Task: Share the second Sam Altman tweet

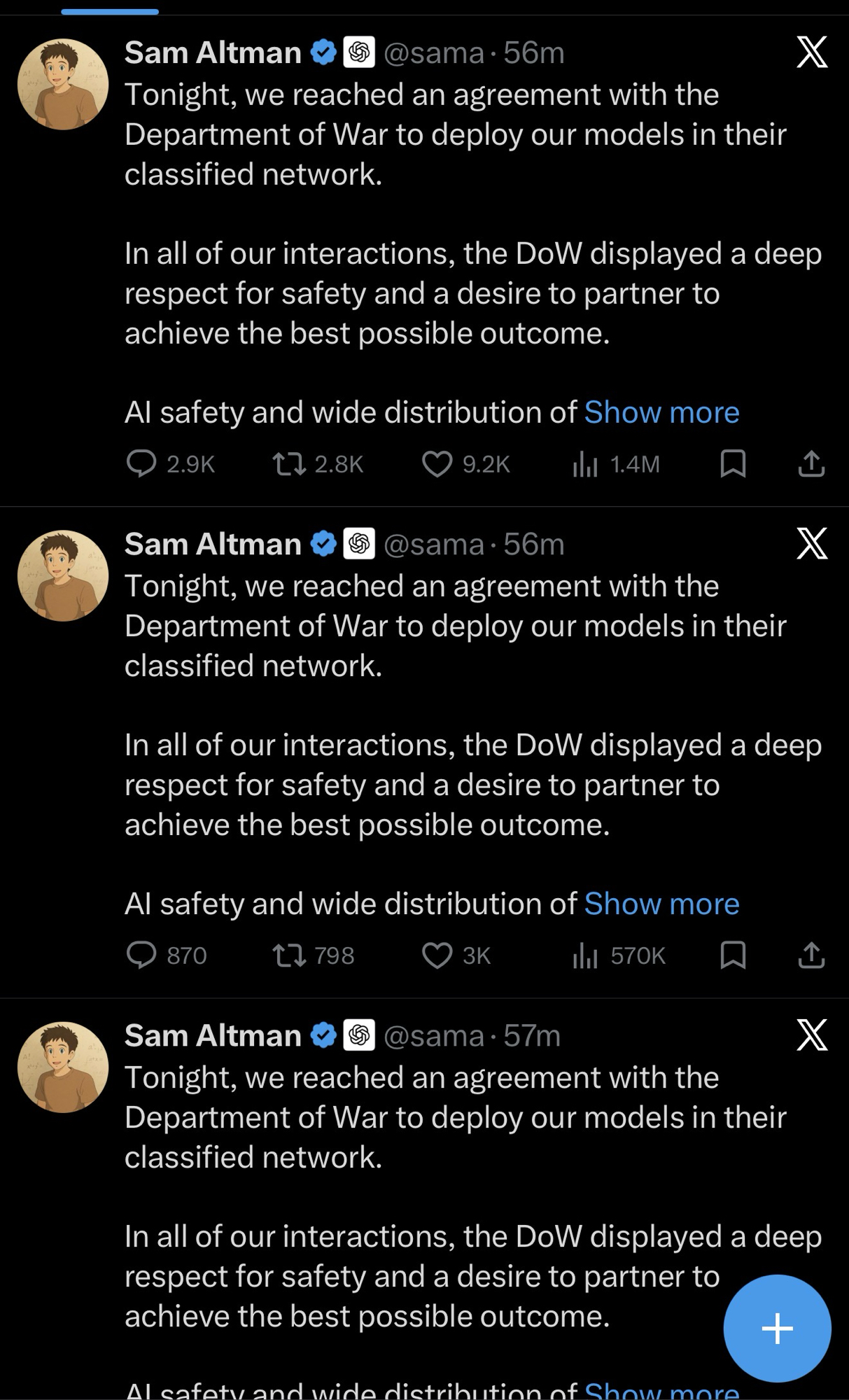Action: click(811, 955)
